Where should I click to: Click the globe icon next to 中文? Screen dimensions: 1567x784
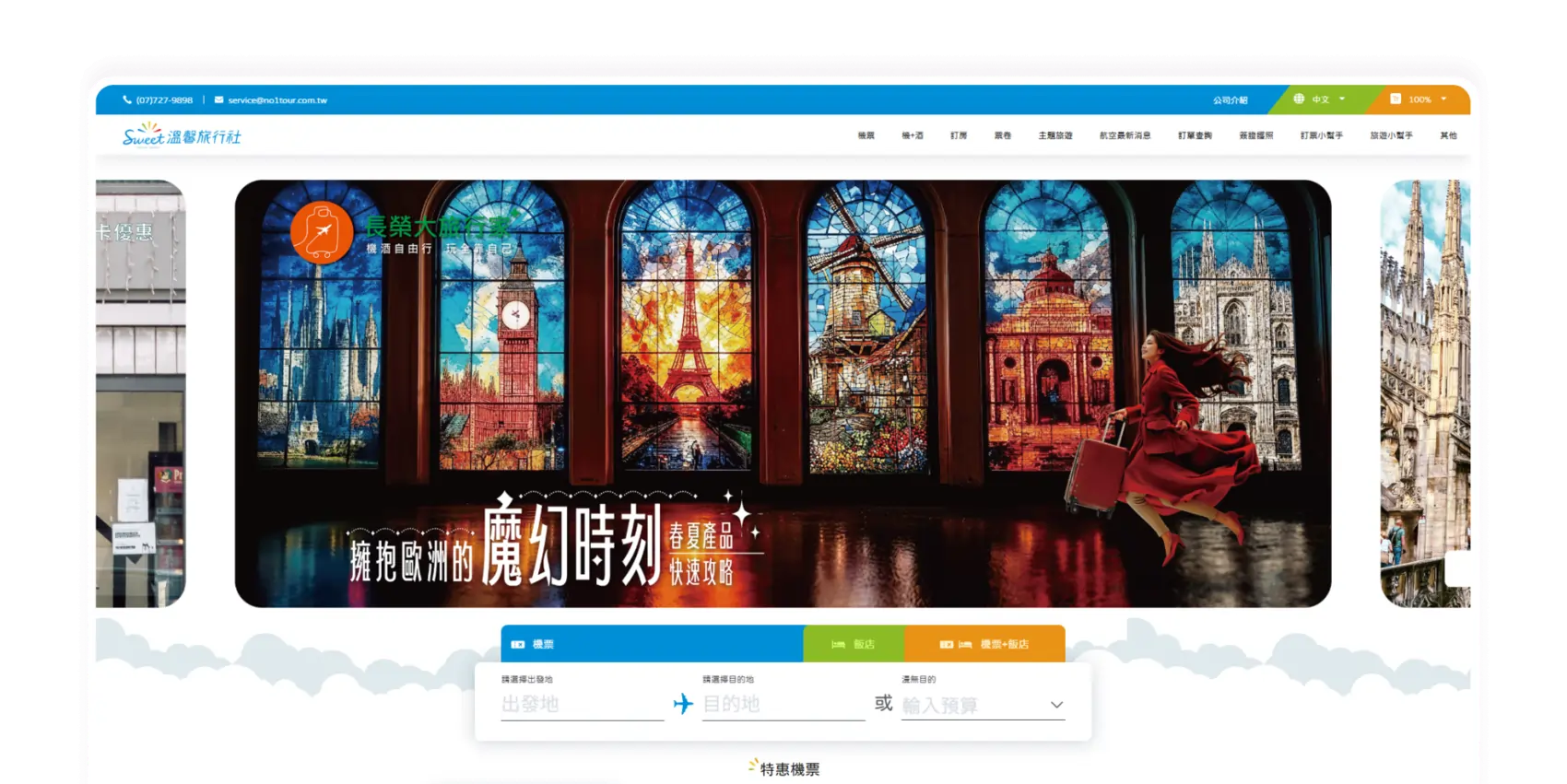click(1299, 99)
